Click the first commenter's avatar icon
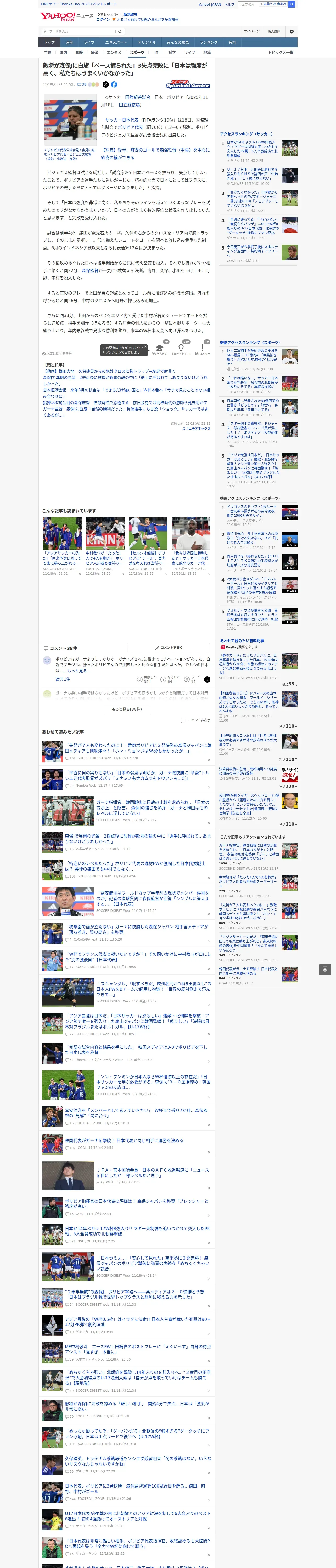This screenshot has width=336, height=1568. pyautogui.click(x=47, y=660)
